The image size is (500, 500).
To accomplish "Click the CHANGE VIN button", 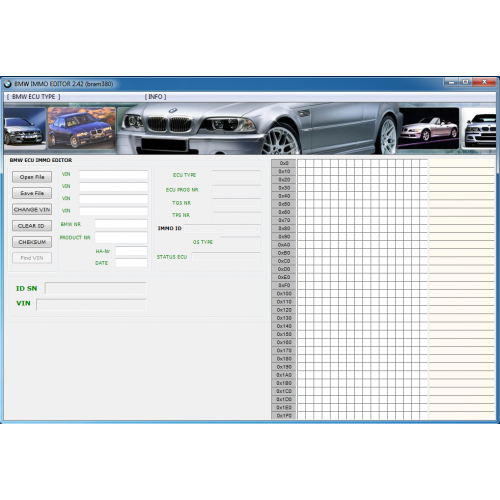I will [32, 209].
